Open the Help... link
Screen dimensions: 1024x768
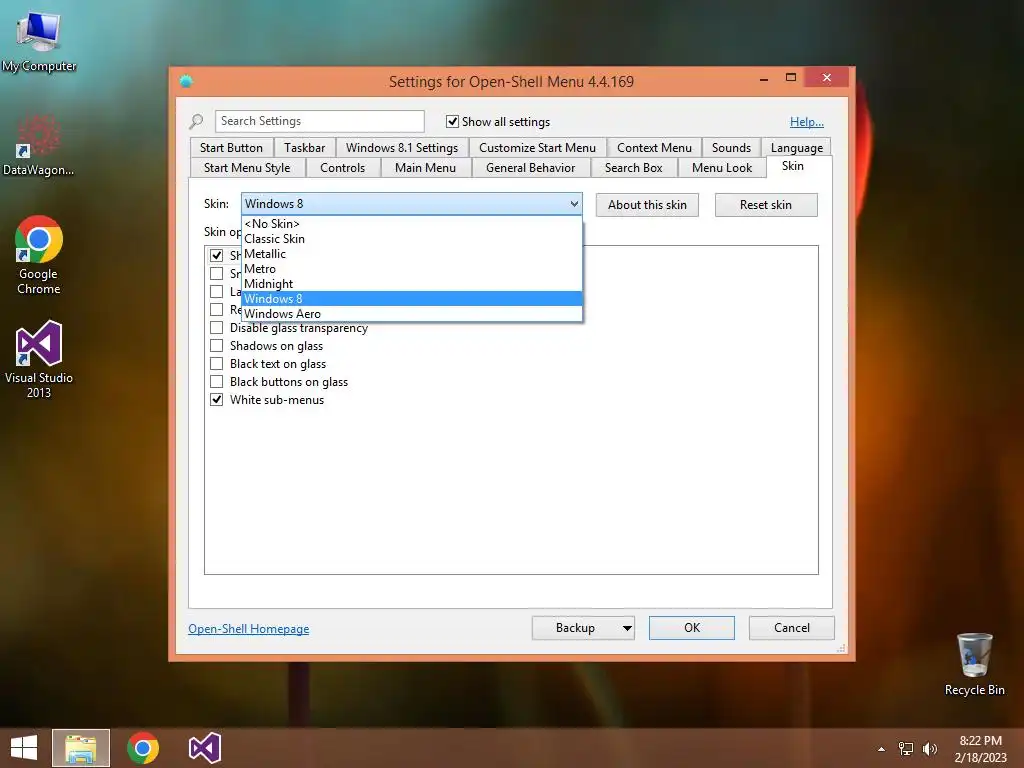807,122
